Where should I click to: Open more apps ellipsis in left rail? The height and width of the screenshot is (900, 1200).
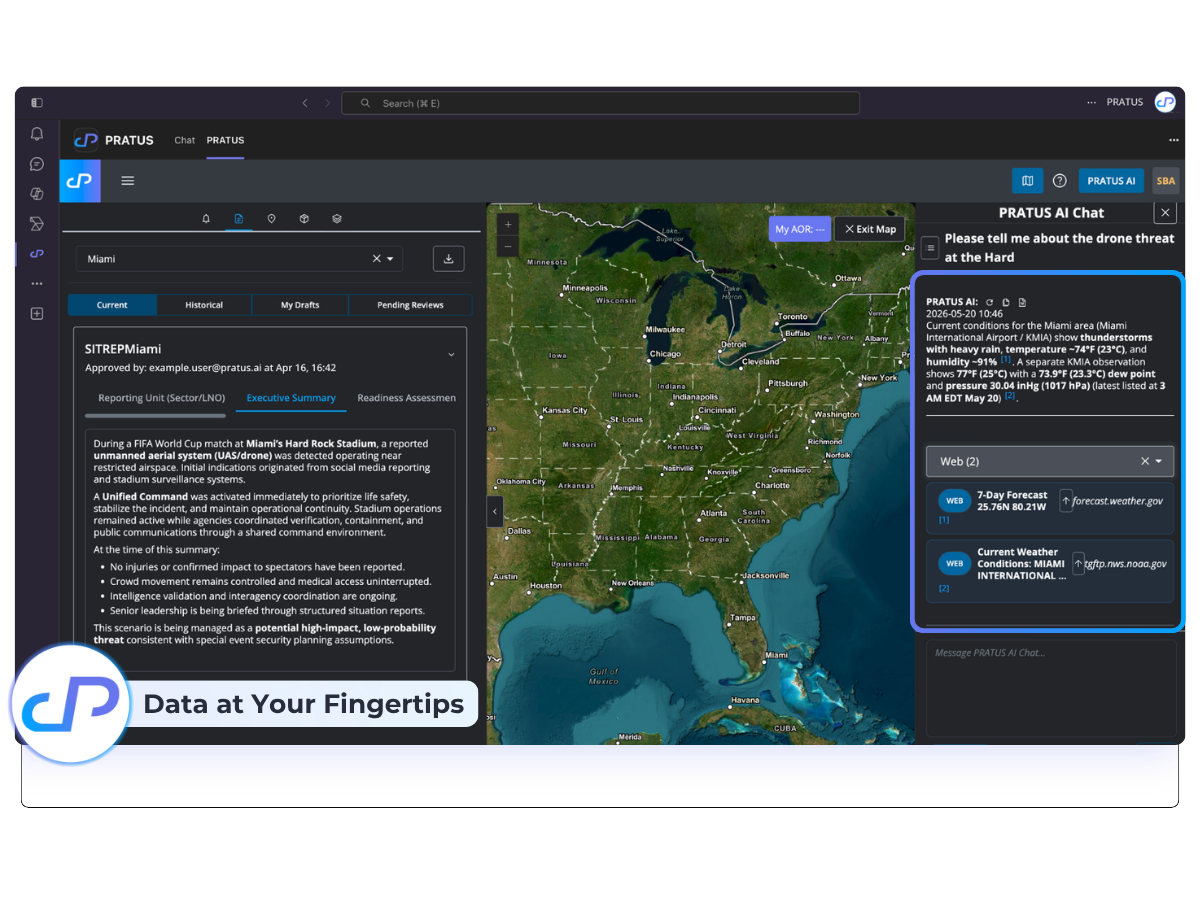[37, 284]
